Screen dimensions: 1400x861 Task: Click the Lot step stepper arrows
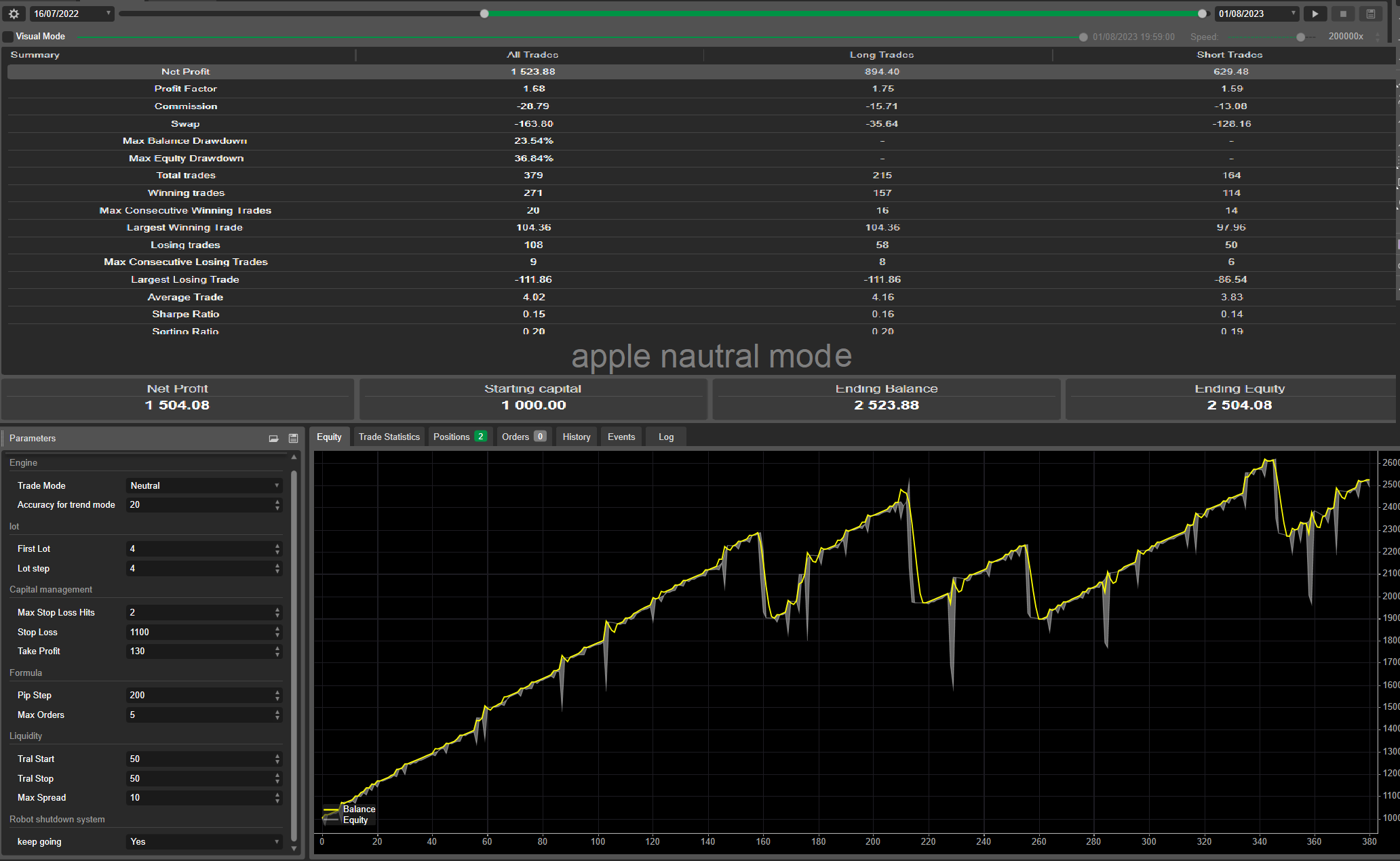click(277, 569)
